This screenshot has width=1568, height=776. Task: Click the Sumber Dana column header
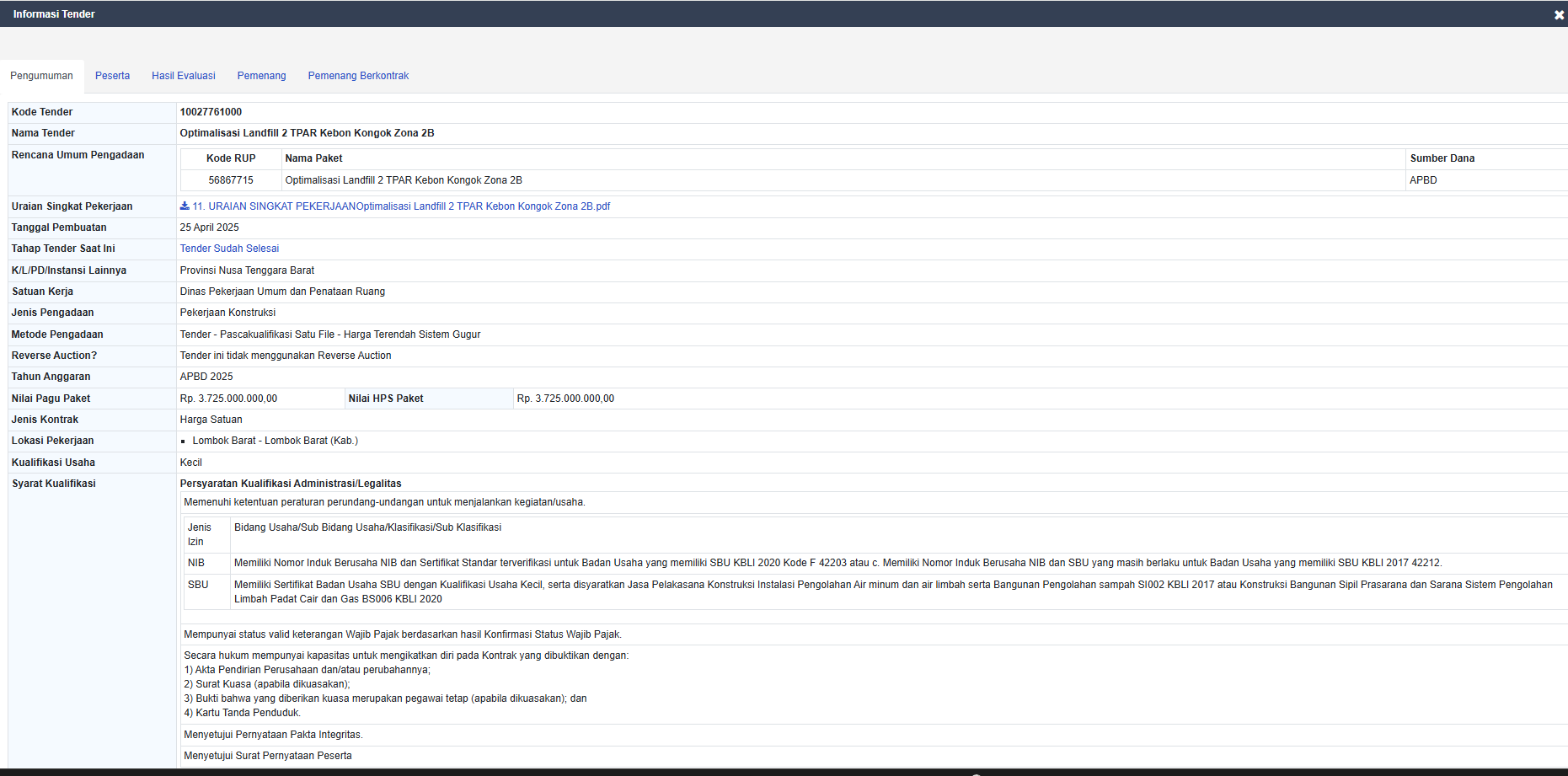coord(1442,158)
